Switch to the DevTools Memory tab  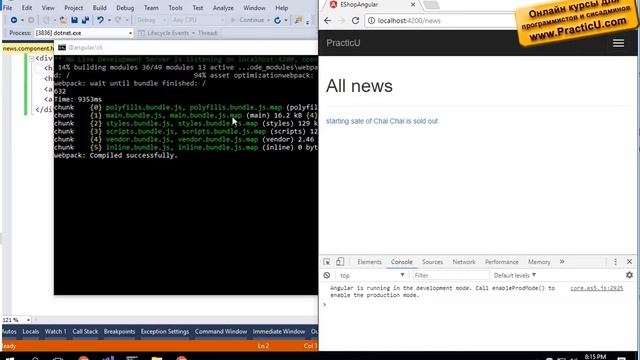(539, 262)
